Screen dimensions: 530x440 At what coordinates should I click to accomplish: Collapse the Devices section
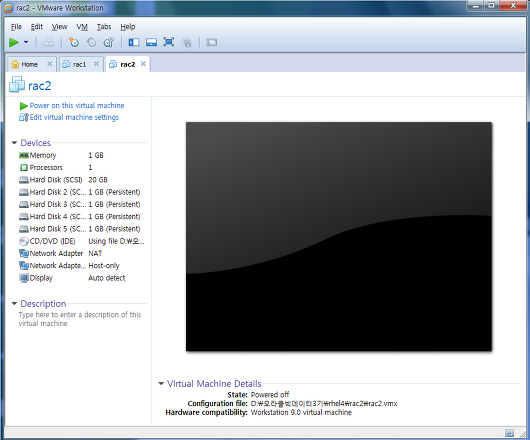pyautogui.click(x=14, y=143)
